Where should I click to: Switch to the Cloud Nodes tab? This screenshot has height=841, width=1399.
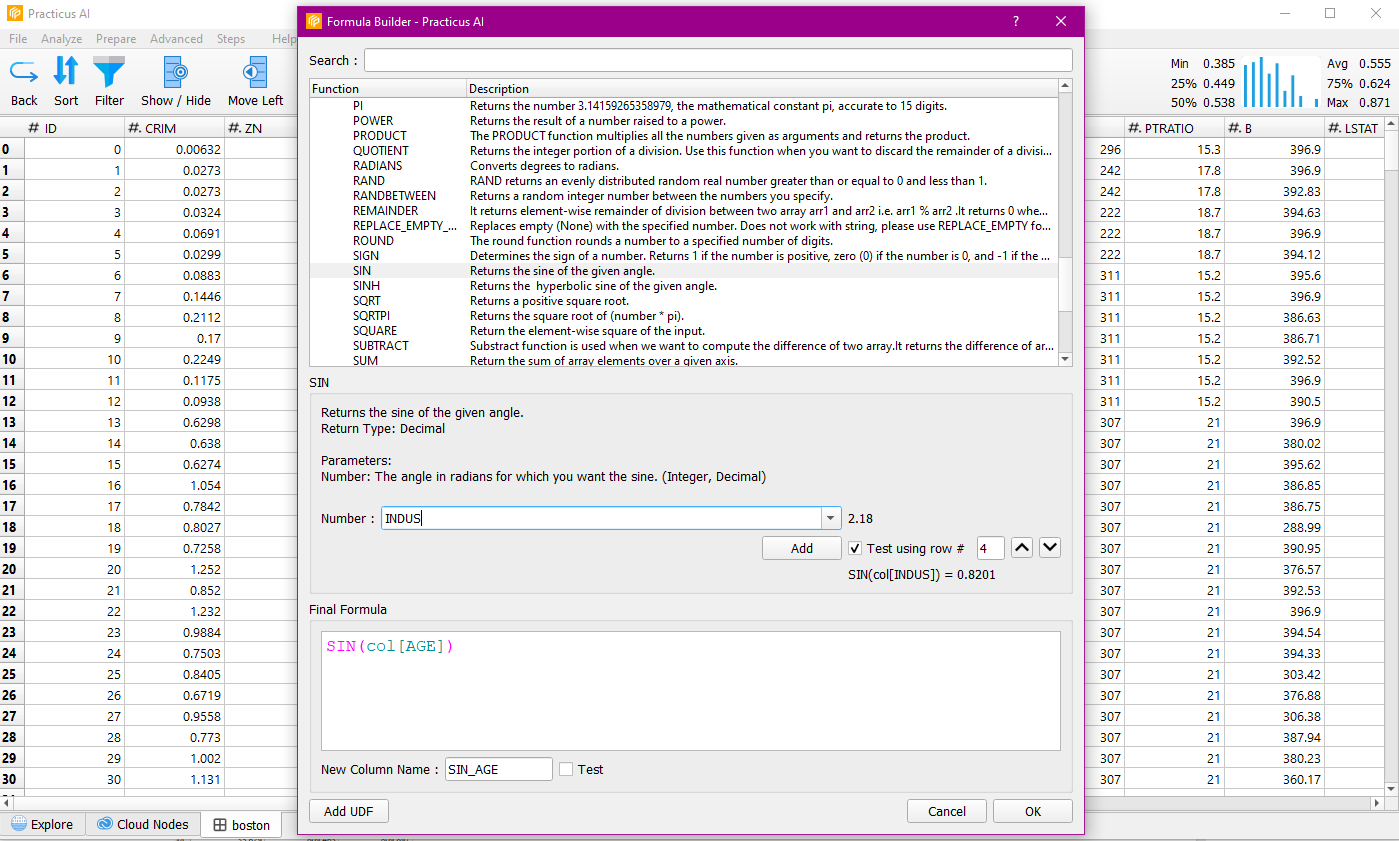143,824
